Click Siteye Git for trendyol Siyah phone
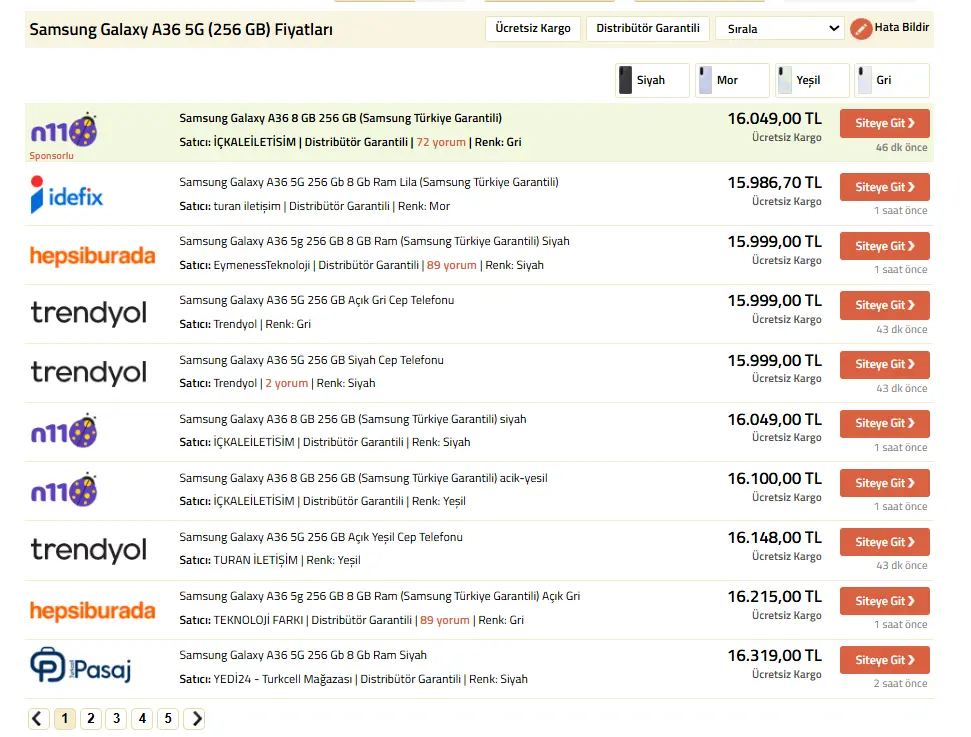 (x=884, y=364)
